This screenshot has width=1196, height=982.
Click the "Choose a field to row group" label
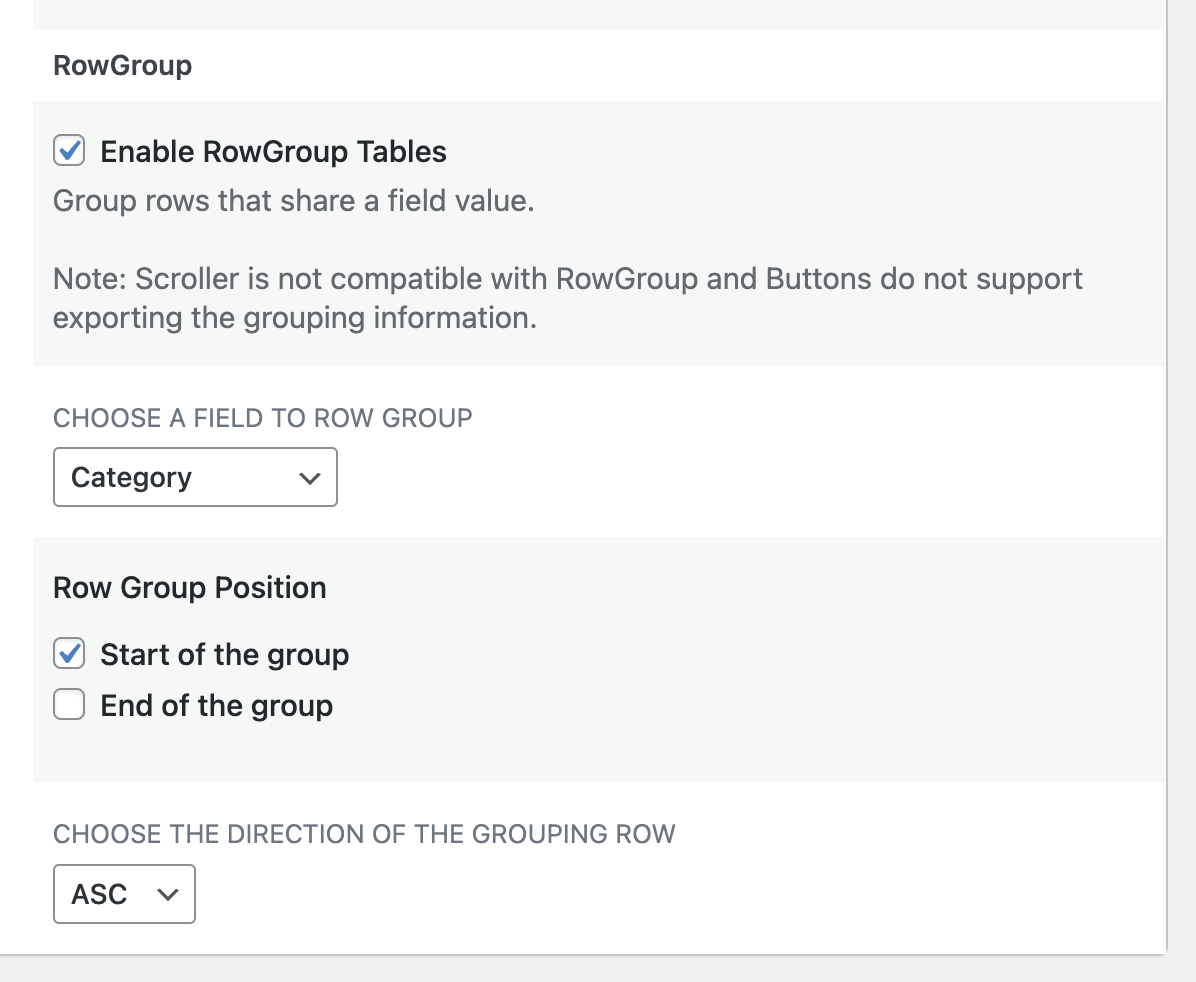(x=262, y=418)
